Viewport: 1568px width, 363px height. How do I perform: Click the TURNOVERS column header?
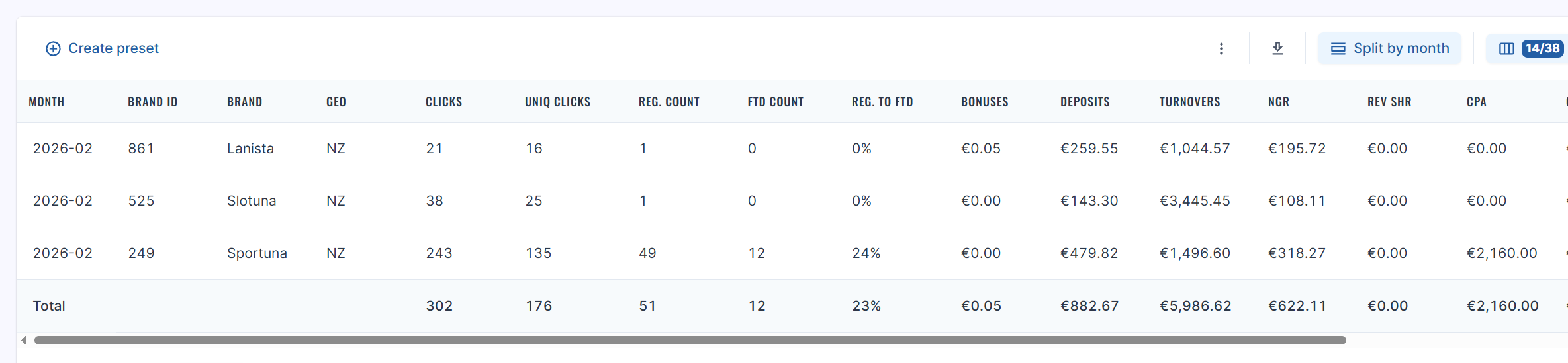coord(1189,102)
